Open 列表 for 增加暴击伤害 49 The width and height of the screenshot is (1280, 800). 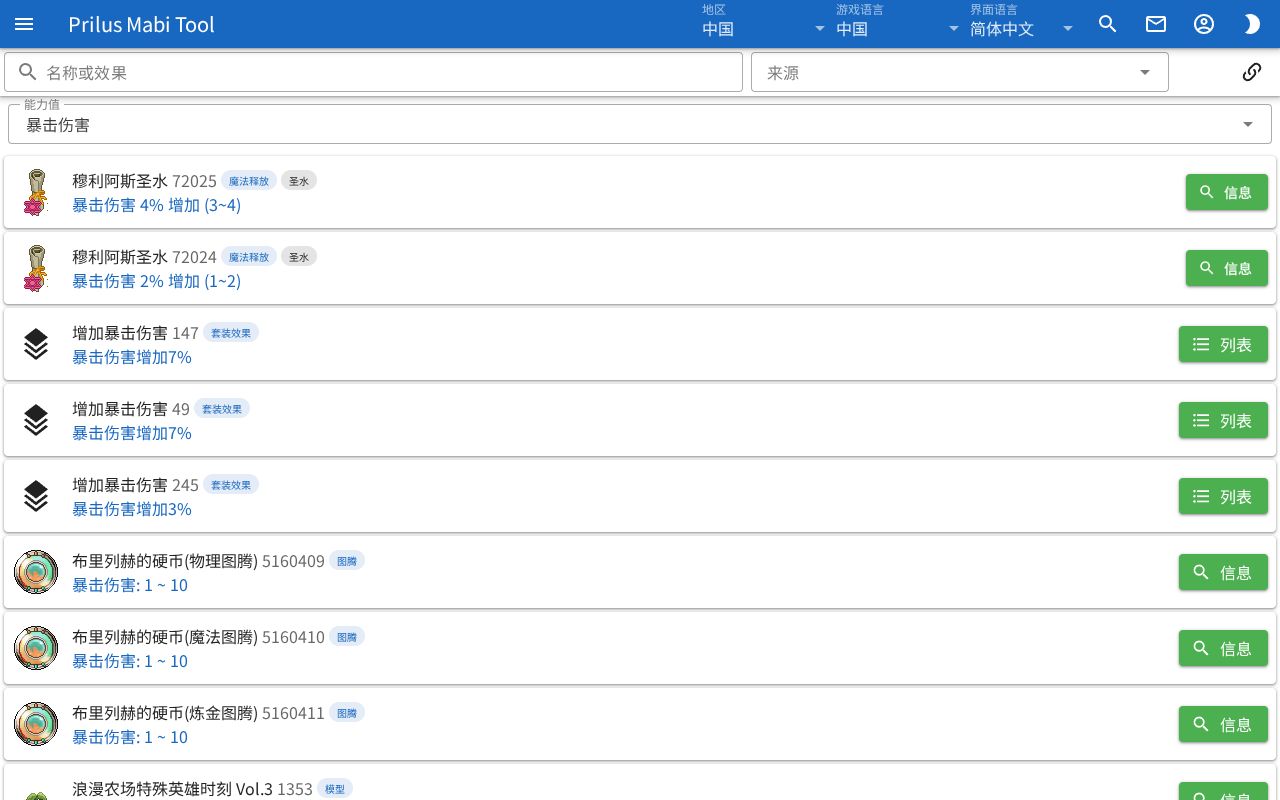1223,420
